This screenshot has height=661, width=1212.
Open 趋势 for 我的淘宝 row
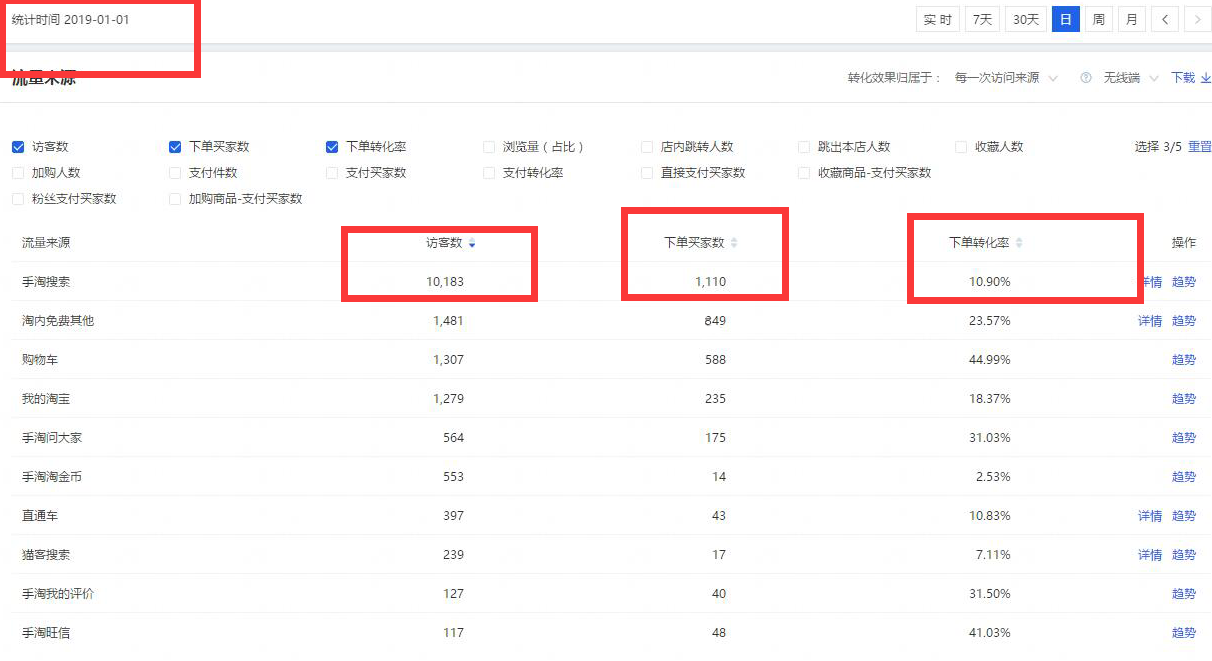tap(1184, 399)
